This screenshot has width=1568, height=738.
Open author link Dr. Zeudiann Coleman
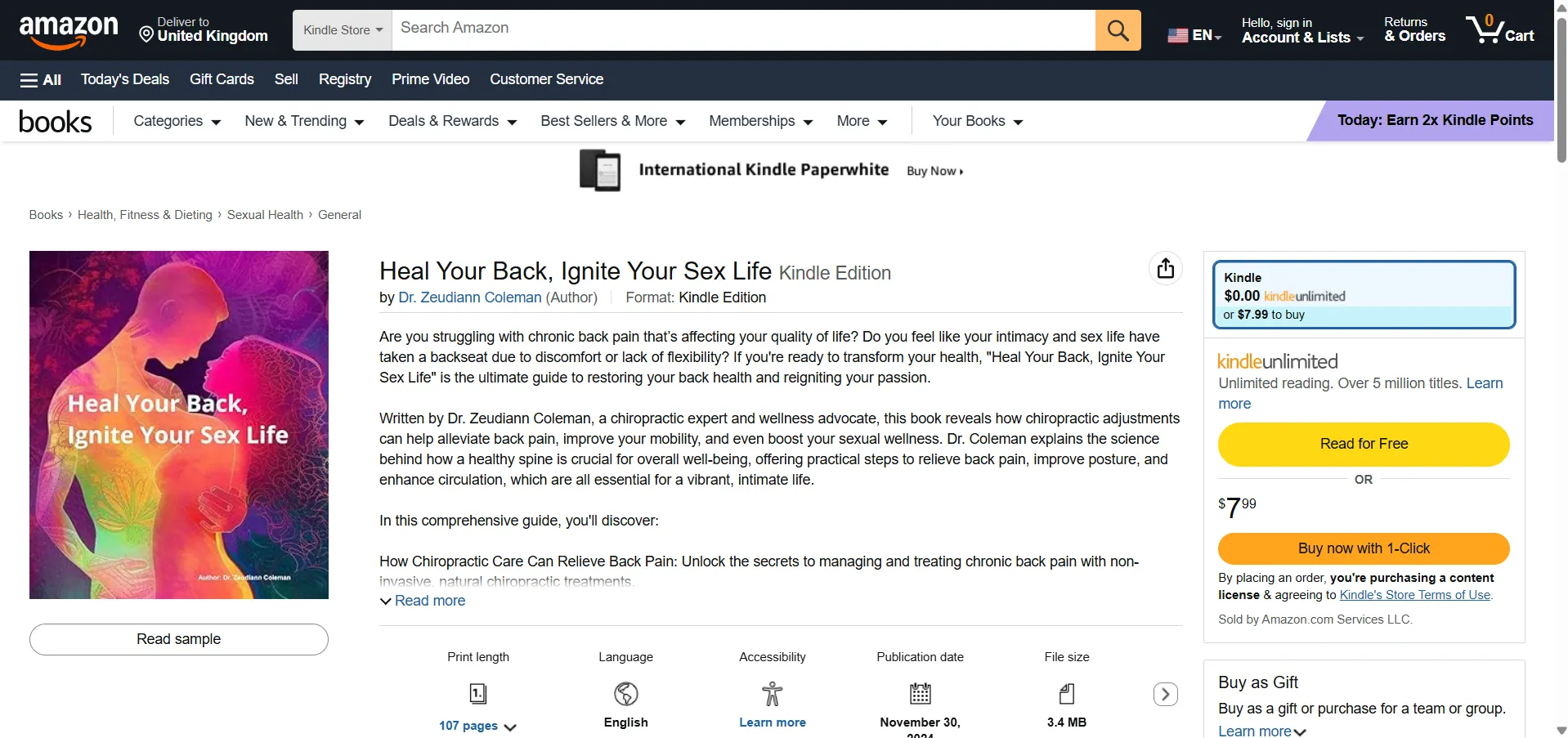[470, 297]
